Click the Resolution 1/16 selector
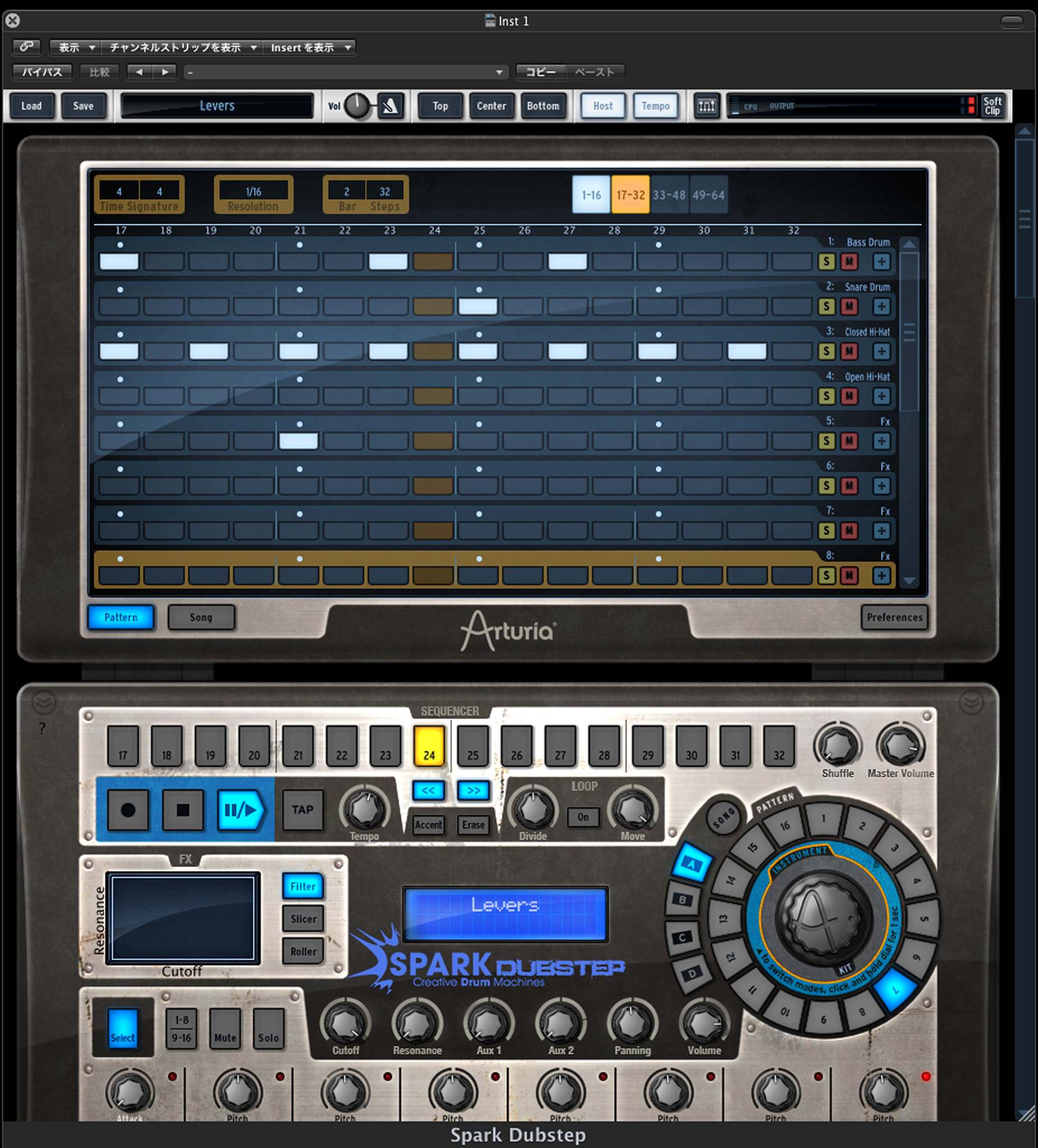The width and height of the screenshot is (1038, 1148). click(253, 191)
